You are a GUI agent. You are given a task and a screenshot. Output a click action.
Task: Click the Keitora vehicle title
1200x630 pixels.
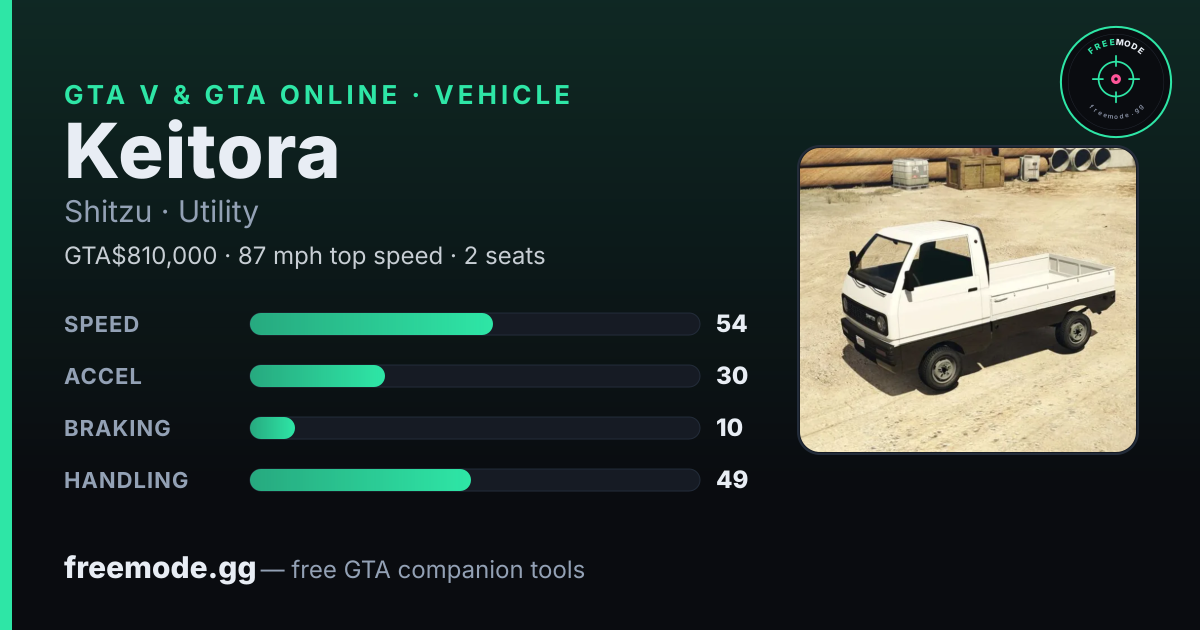click(x=202, y=153)
